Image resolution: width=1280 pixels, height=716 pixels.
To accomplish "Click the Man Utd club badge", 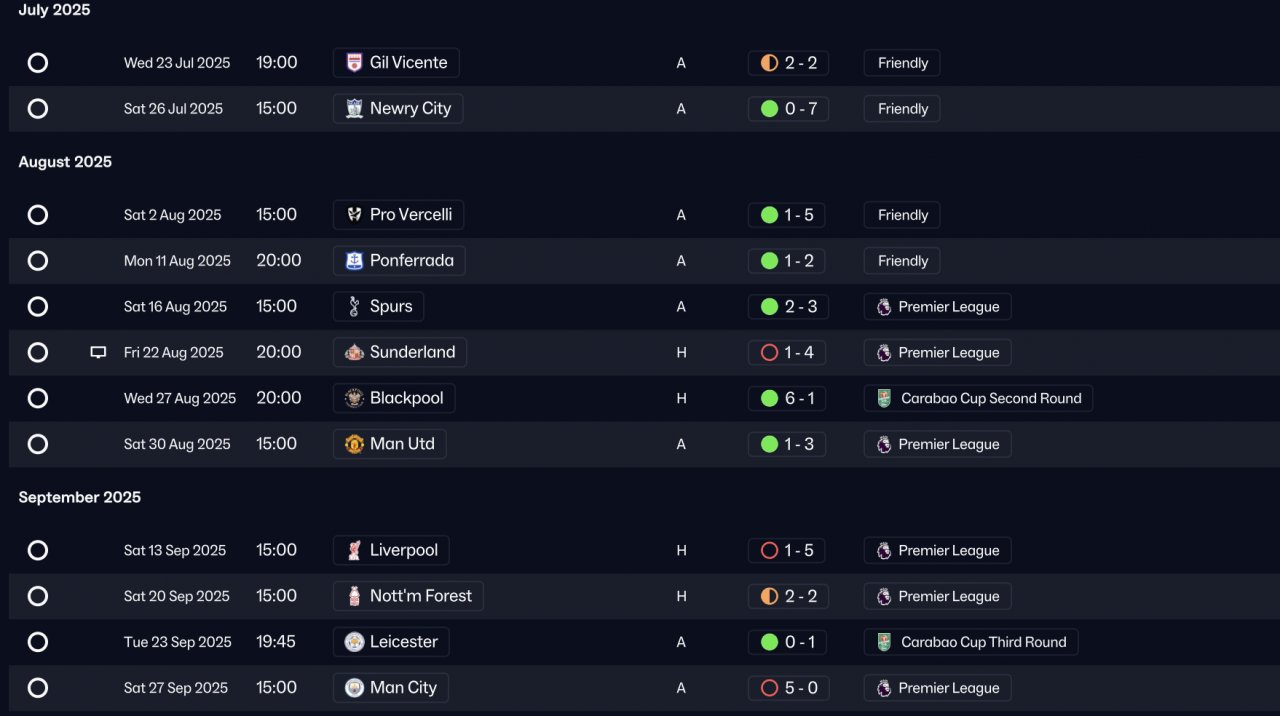I will [x=354, y=444].
